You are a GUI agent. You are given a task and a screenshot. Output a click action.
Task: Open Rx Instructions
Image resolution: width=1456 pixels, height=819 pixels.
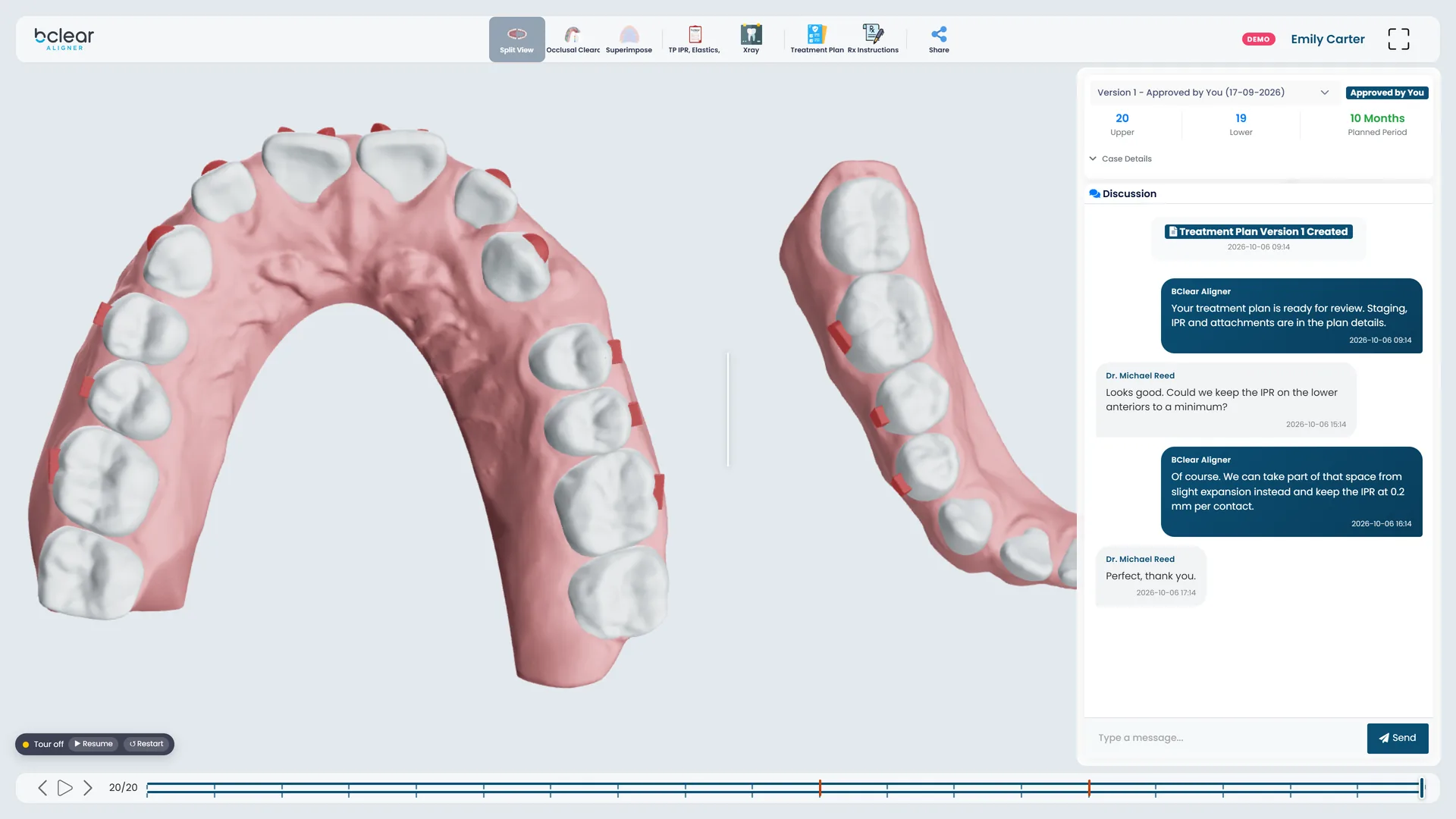click(873, 39)
